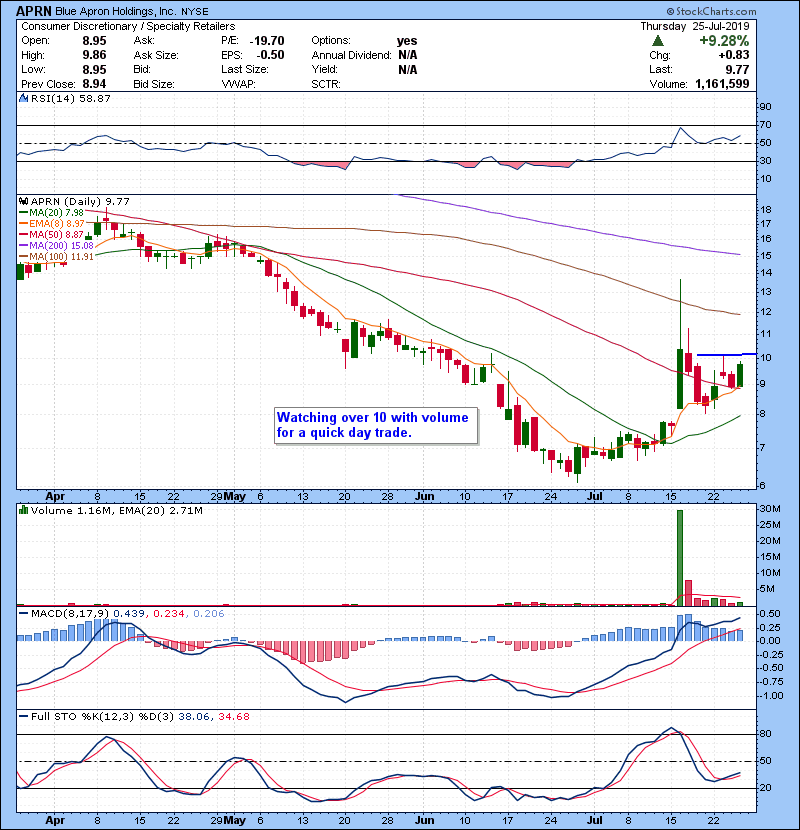Click the volume bars icon beside Volume 1.16M

(23, 510)
